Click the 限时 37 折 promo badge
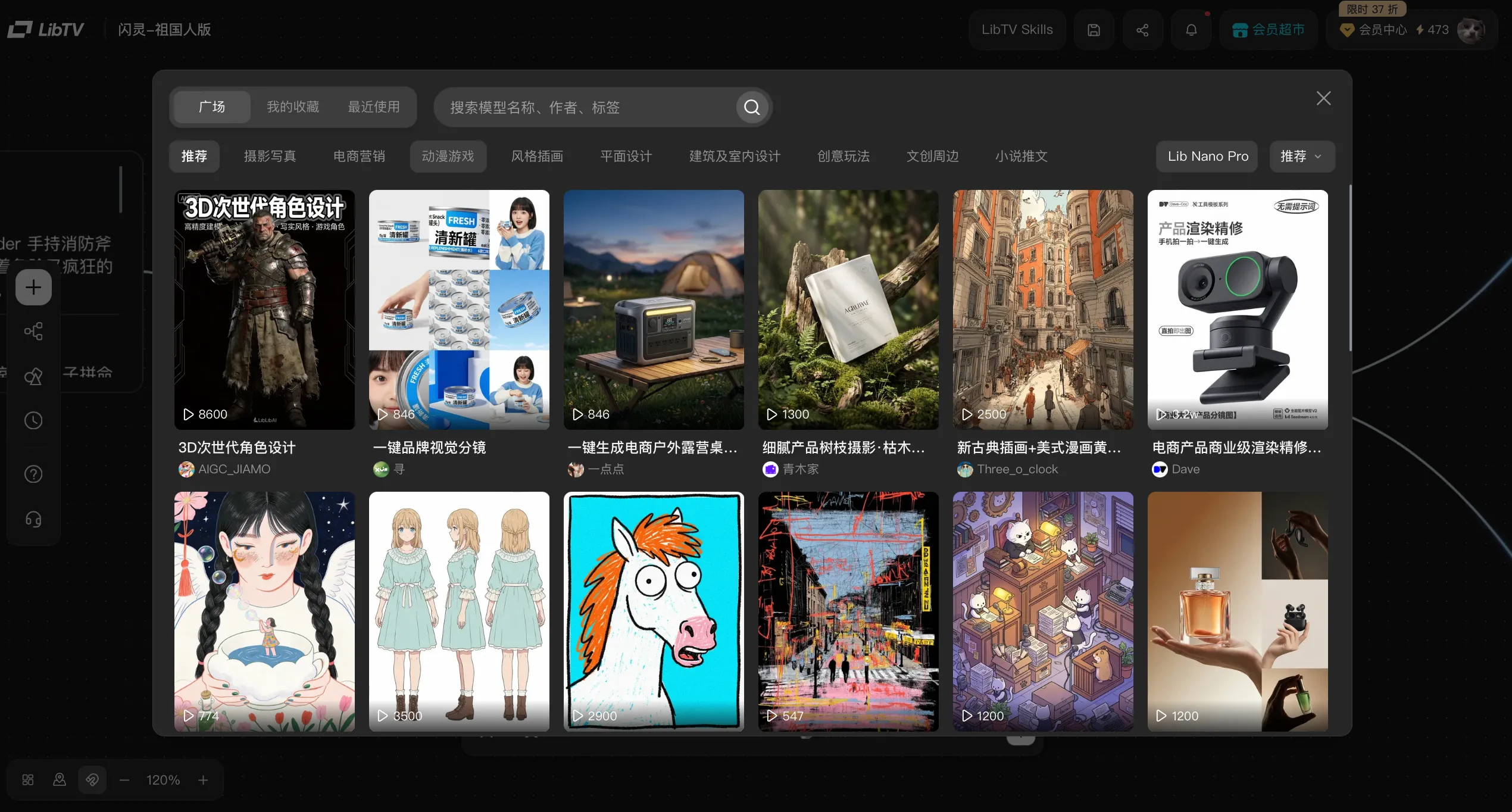The height and width of the screenshot is (812, 1512). (1372, 9)
